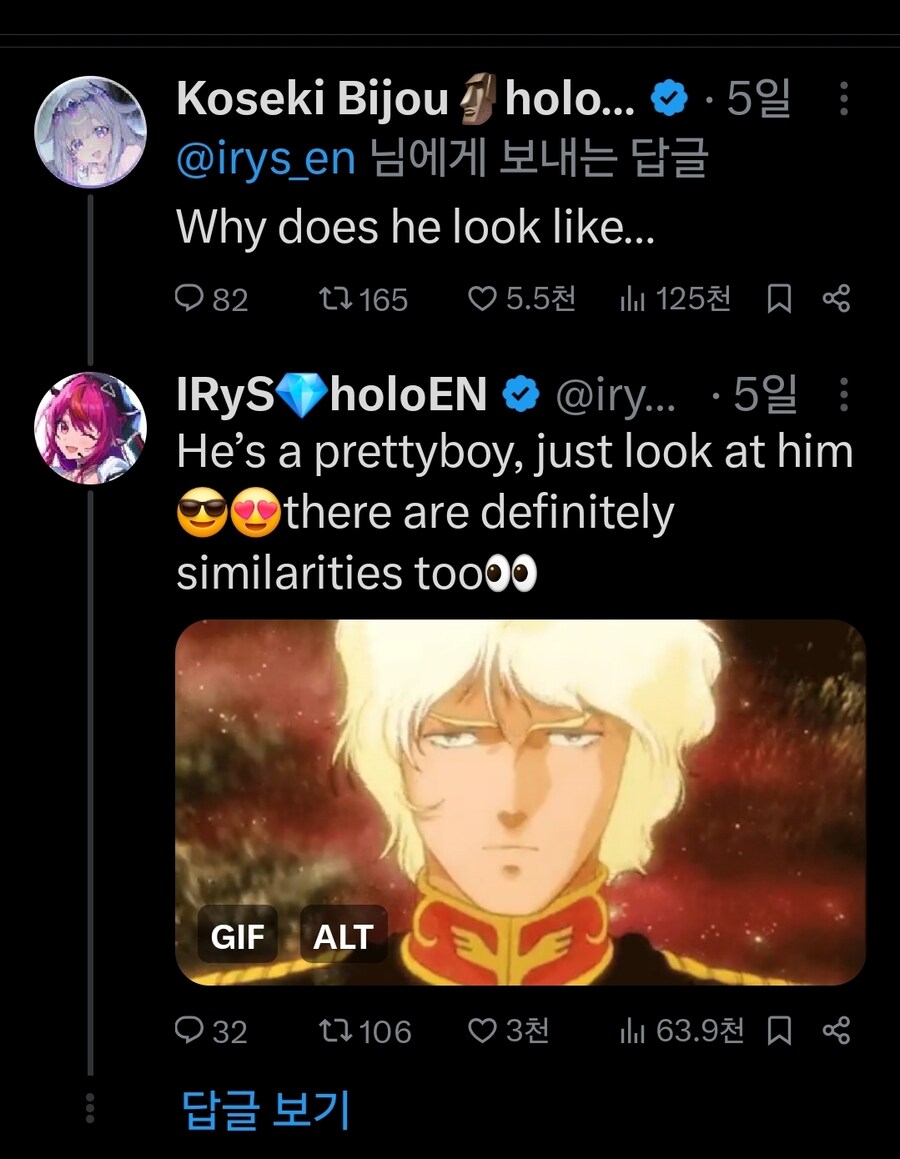
Task: Retweet Koseki Bijou's tweet with 165 reposts
Action: 363,299
